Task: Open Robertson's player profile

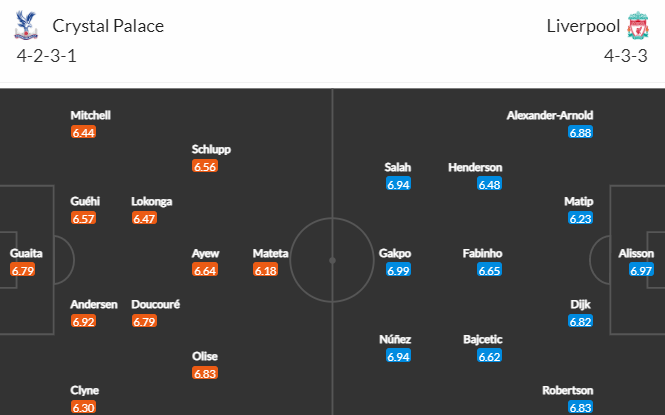Action: coord(567,390)
